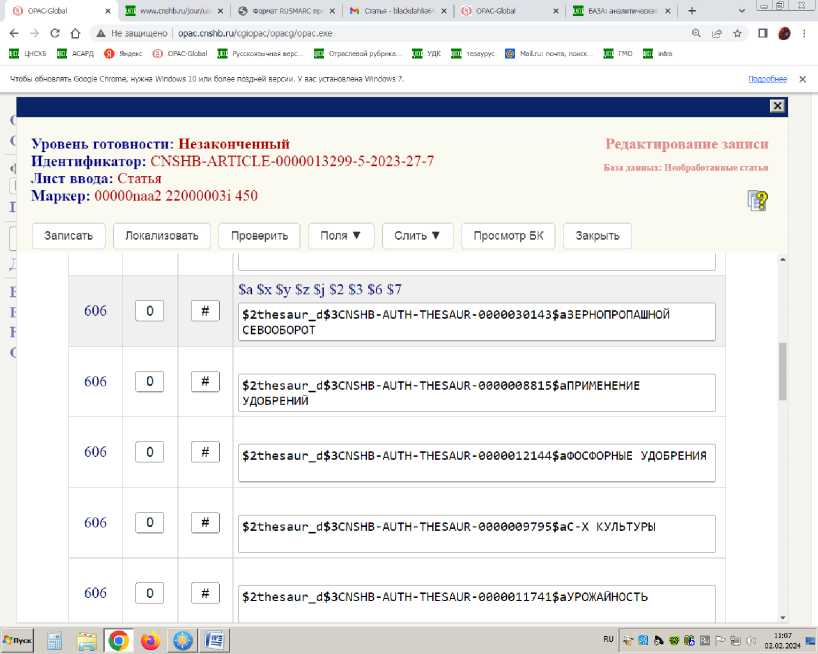Close the record editing dialog
Screen dimensions: 818x654
coord(777,106)
